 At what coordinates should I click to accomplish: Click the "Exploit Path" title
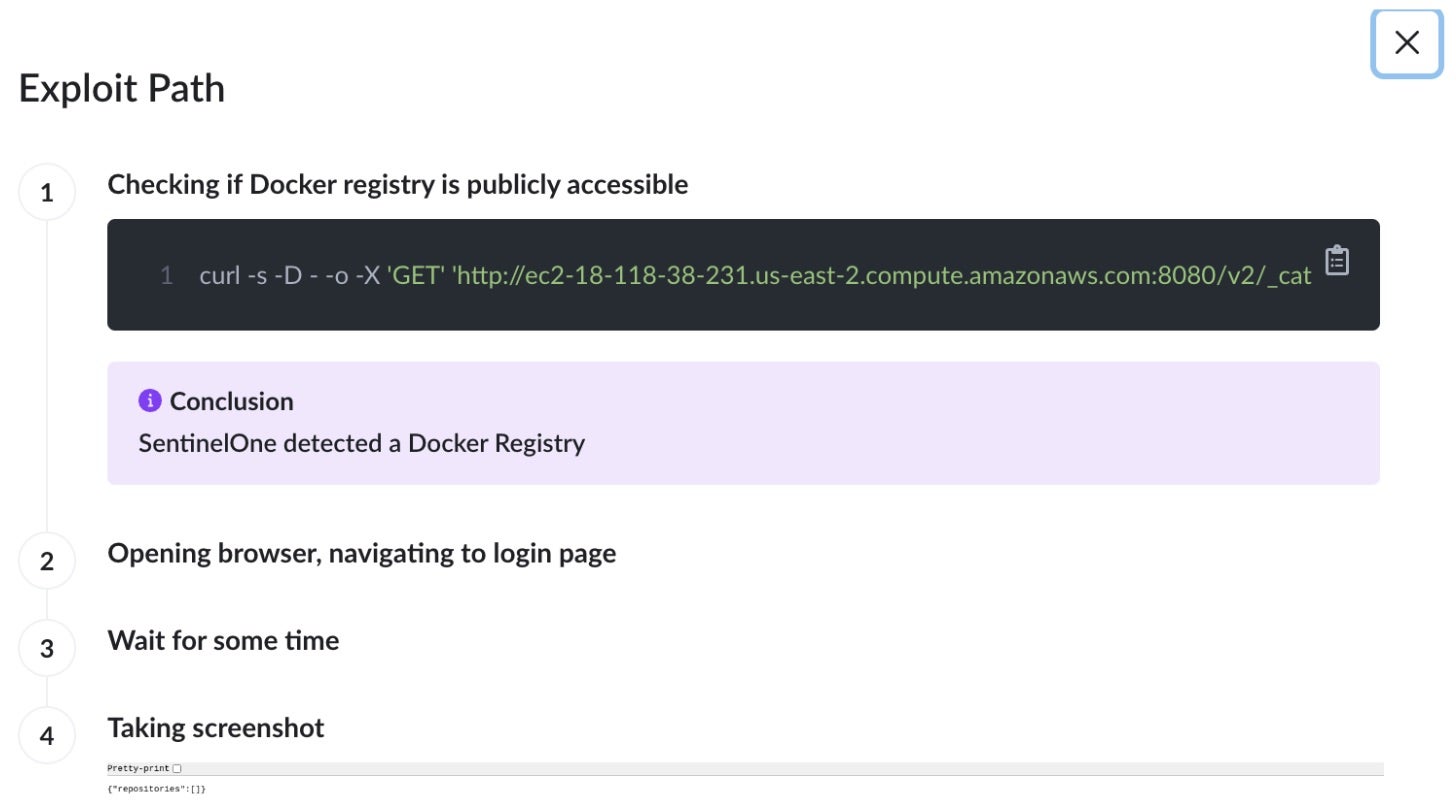[121, 88]
